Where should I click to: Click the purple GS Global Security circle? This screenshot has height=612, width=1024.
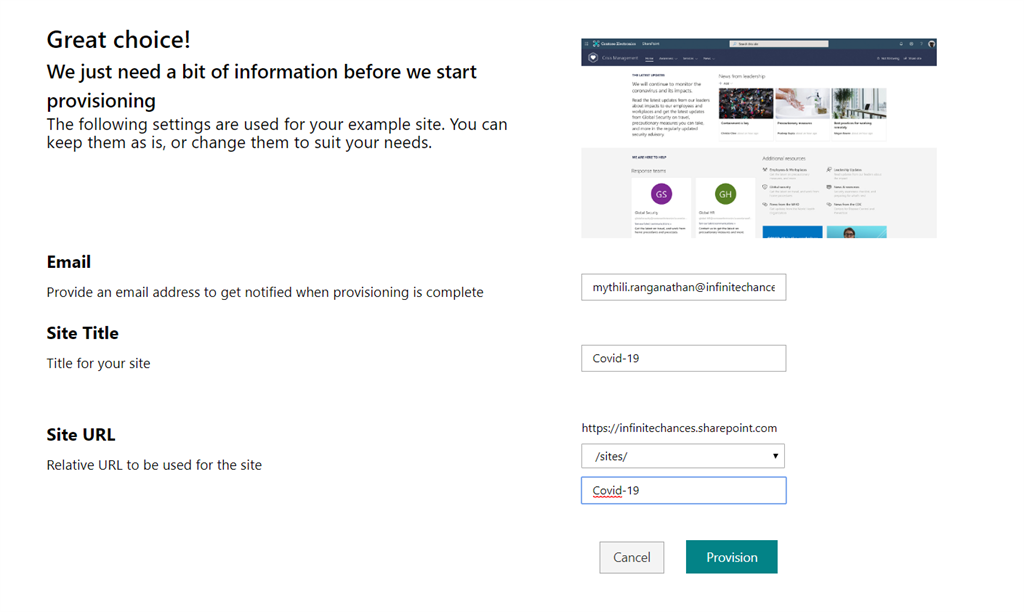point(660,194)
